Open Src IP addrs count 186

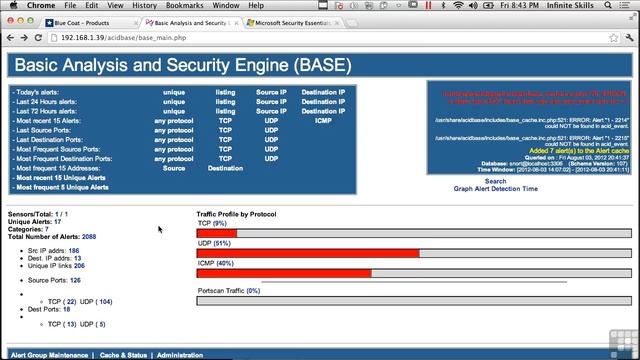pos(74,251)
